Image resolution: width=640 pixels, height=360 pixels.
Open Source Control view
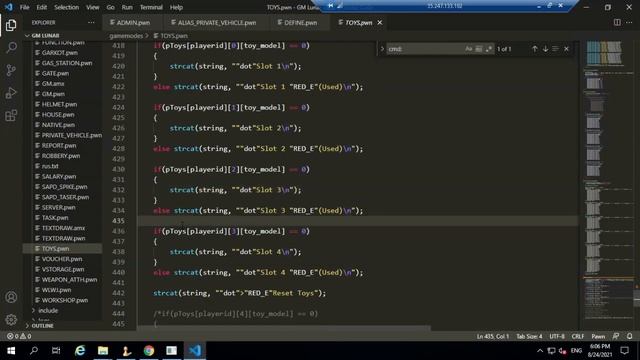(11, 70)
